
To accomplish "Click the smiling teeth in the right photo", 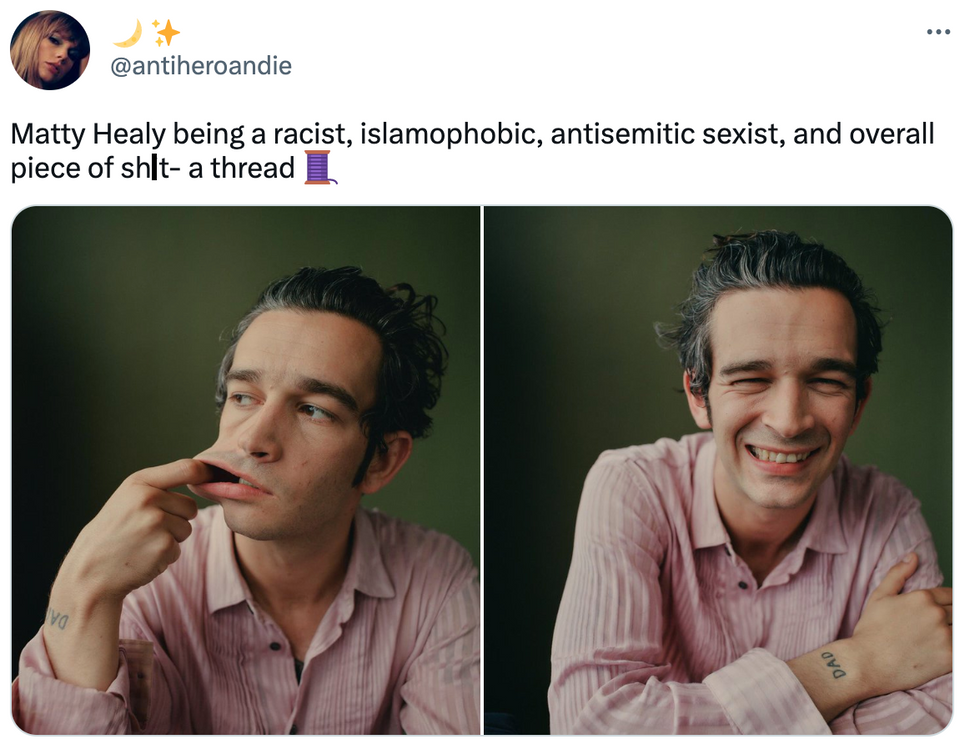I will coord(779,455).
